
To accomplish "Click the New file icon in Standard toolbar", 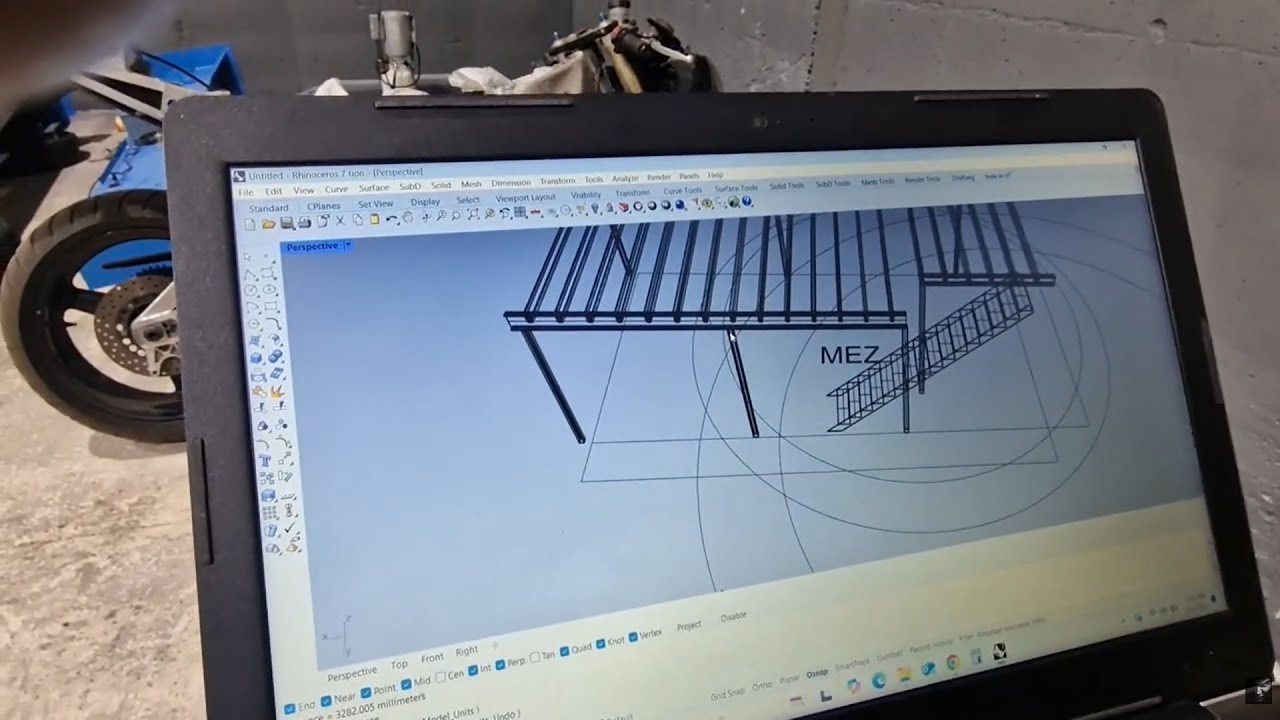I will tap(249, 224).
